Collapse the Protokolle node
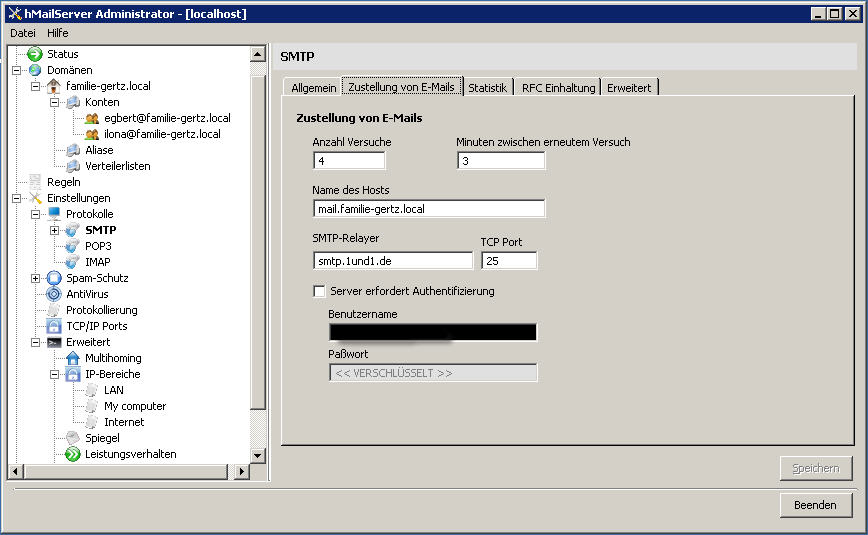 (35, 214)
